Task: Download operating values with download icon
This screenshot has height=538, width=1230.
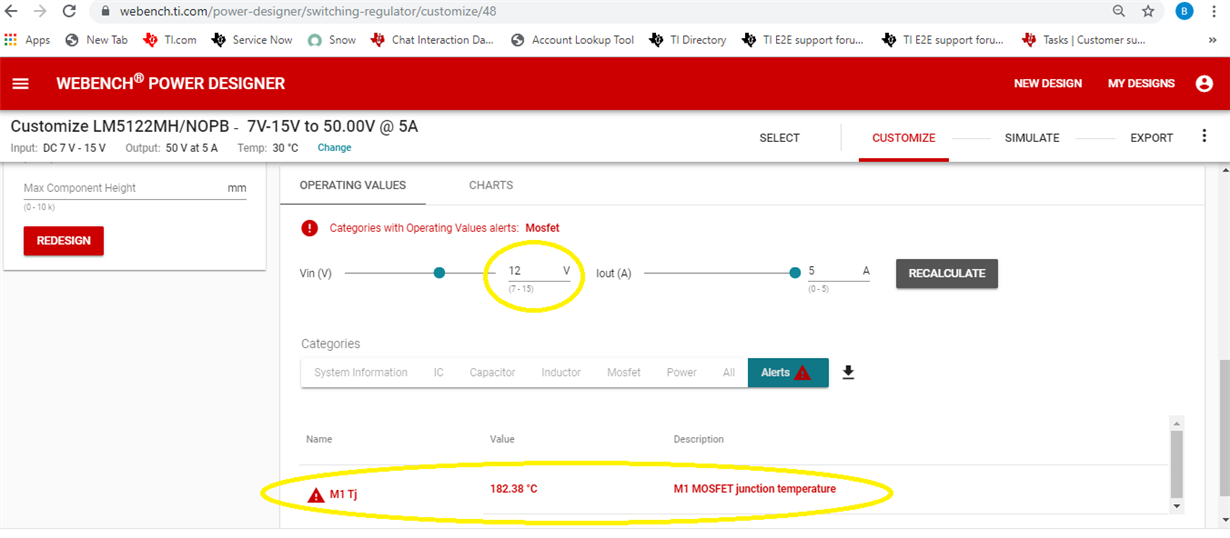Action: coord(848,372)
